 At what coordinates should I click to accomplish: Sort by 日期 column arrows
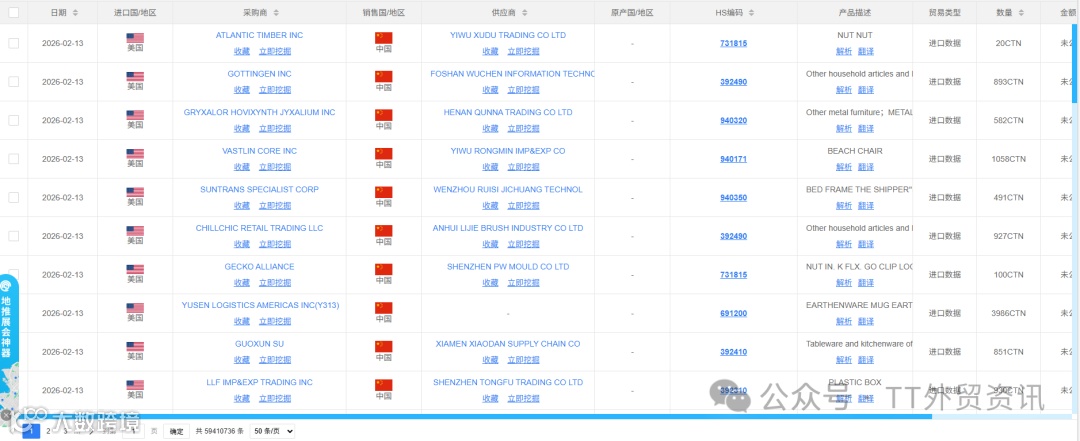click(75, 13)
